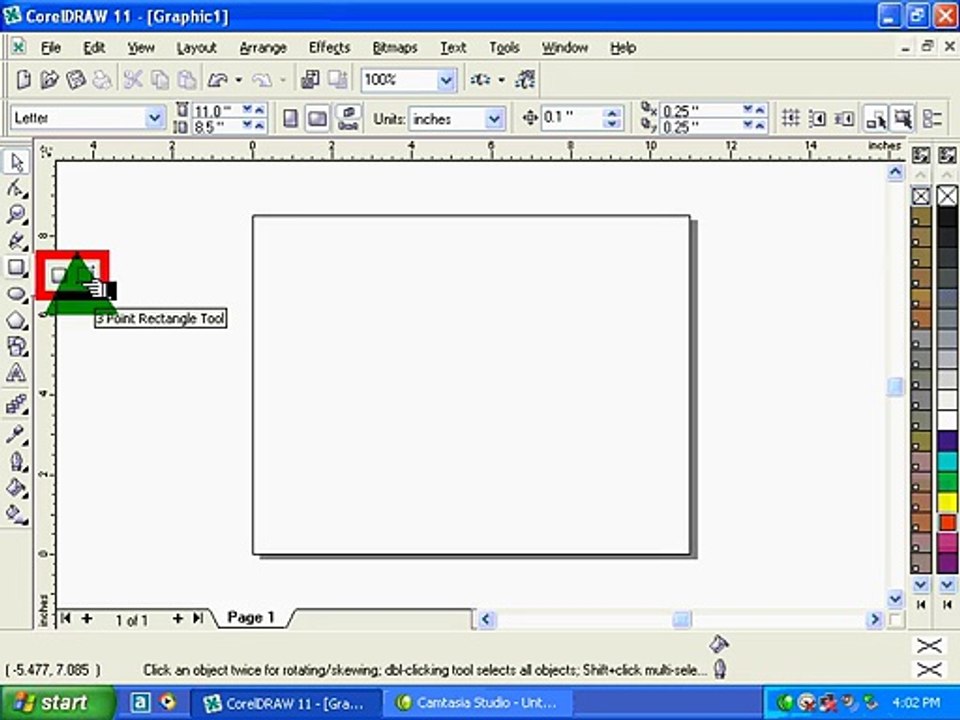
Task: Open the Units inches dropdown
Action: pyautogui.click(x=493, y=119)
